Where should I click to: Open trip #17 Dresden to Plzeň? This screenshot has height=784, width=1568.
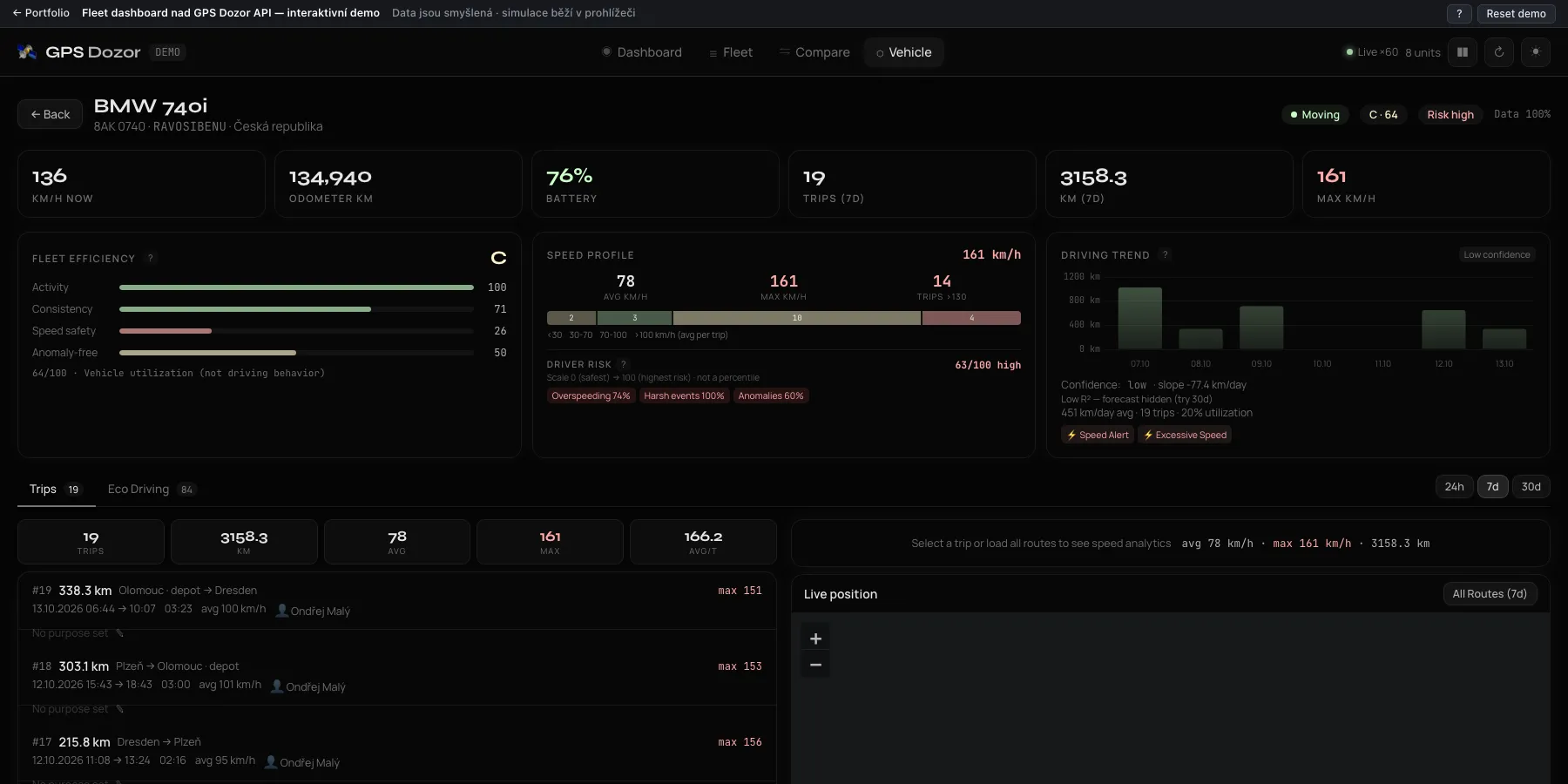click(x=396, y=752)
